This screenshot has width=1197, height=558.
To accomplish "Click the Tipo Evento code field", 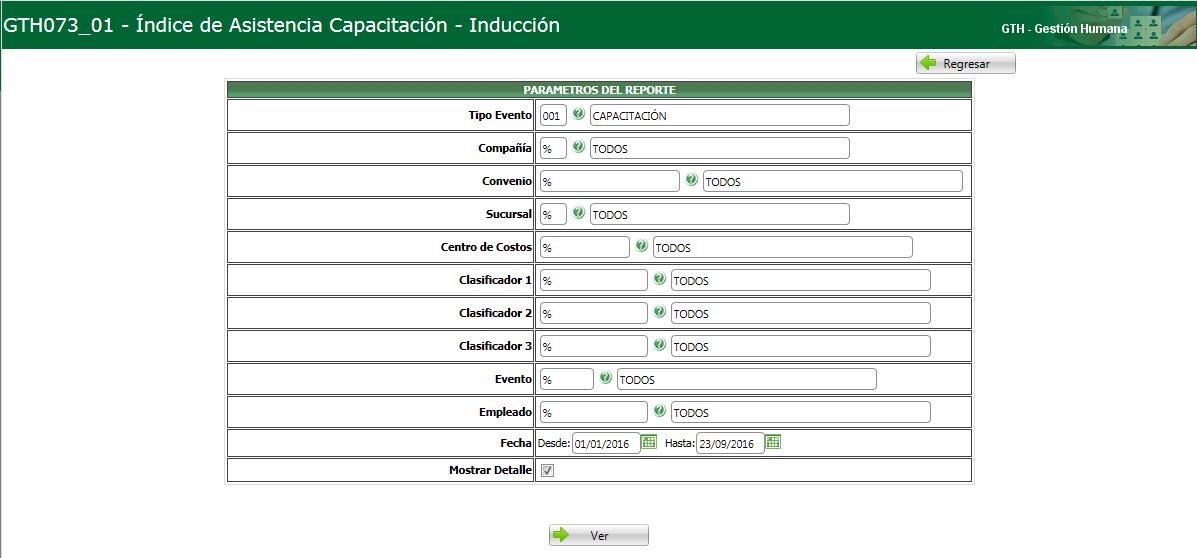I will [x=553, y=115].
